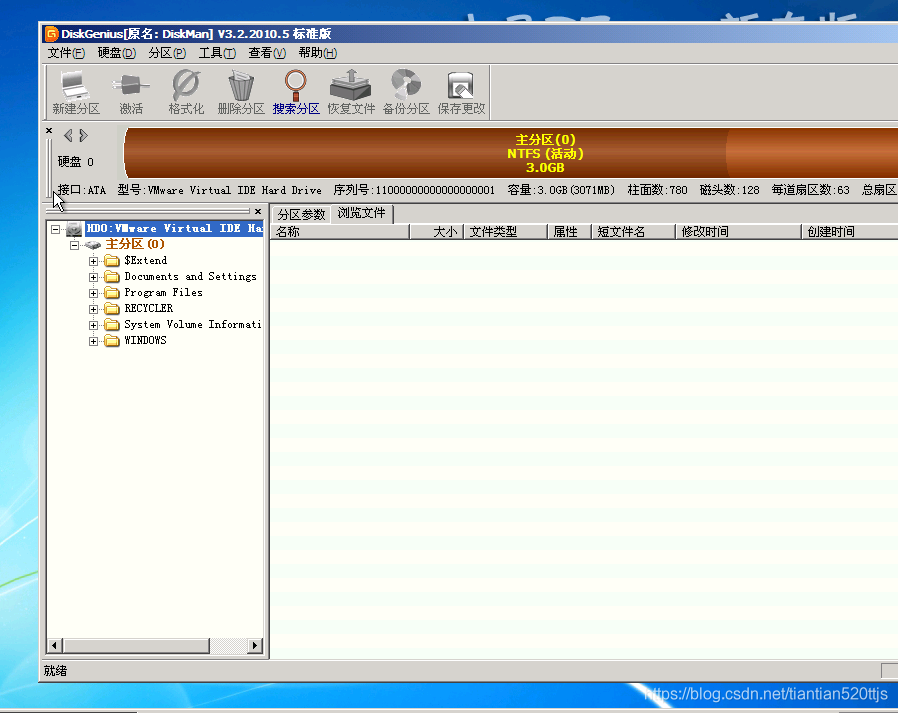The image size is (898, 713).
Task: Sort file list by 创建时间 column
Action: point(850,231)
